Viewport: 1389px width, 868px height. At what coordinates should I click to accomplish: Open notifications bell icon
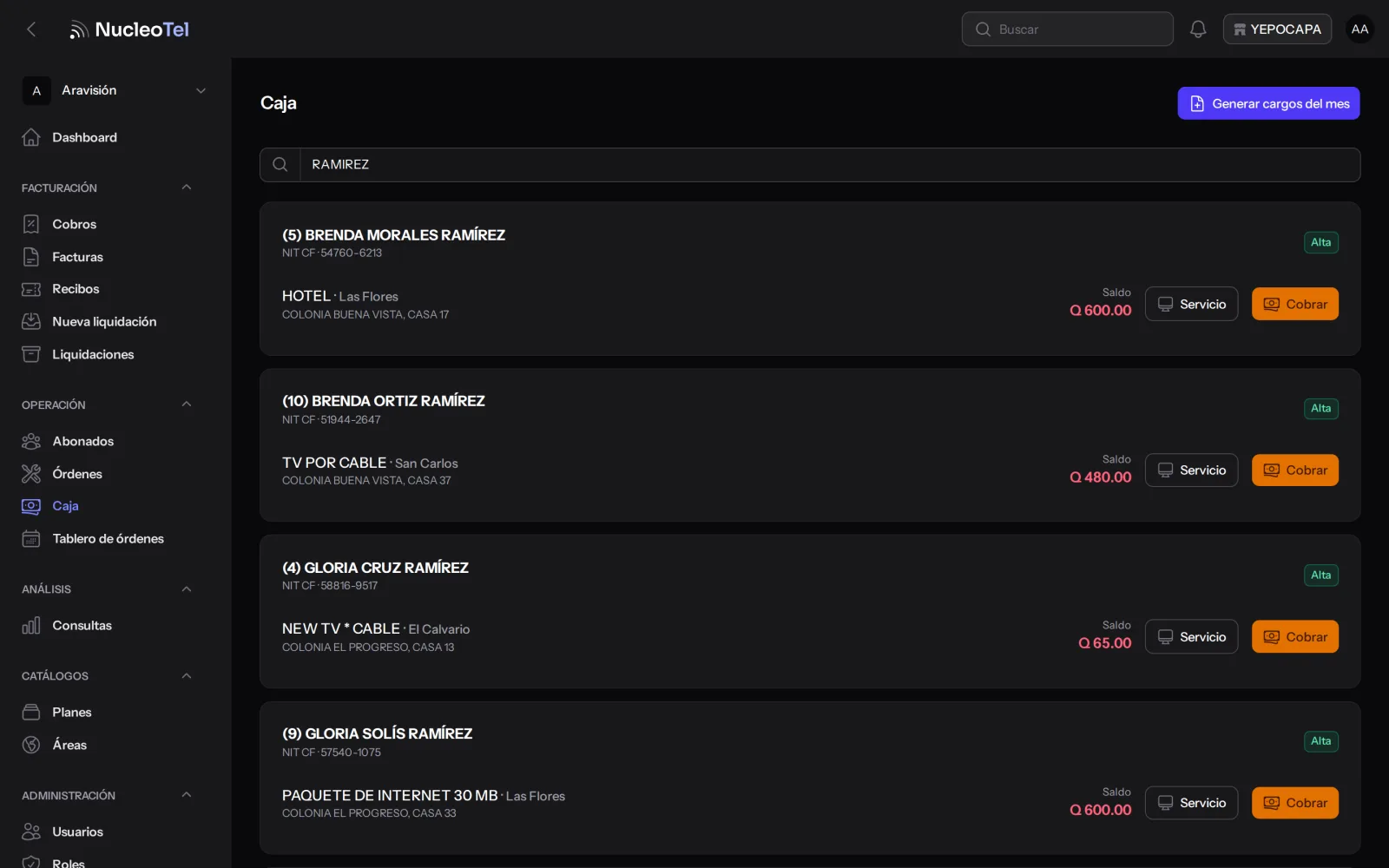(x=1198, y=30)
